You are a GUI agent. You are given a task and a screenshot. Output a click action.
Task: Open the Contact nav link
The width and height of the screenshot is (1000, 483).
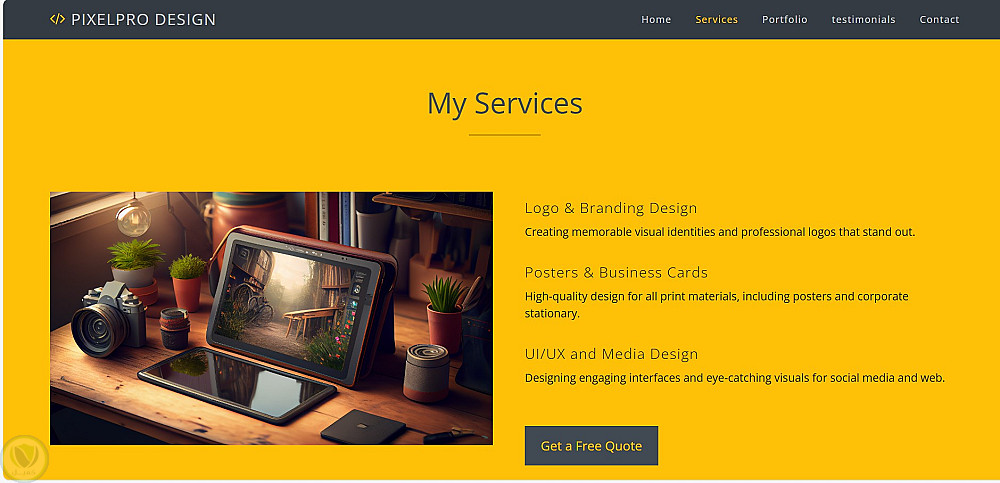pos(939,20)
